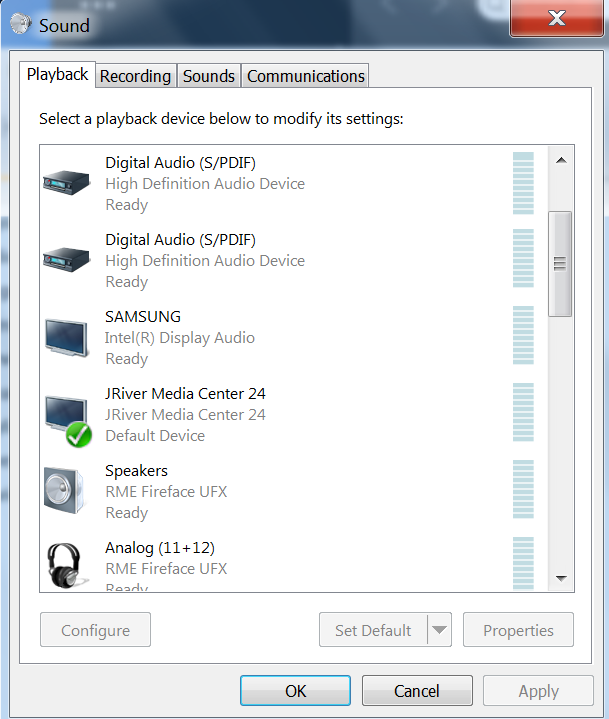Select the Speakers device name text
This screenshot has height=719, width=609.
(x=136, y=471)
